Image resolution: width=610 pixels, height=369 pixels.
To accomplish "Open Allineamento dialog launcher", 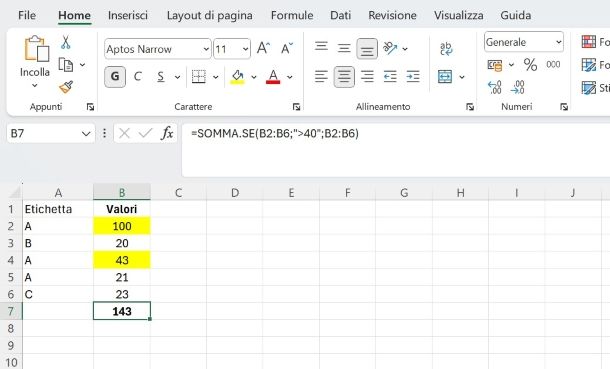I will pos(470,107).
